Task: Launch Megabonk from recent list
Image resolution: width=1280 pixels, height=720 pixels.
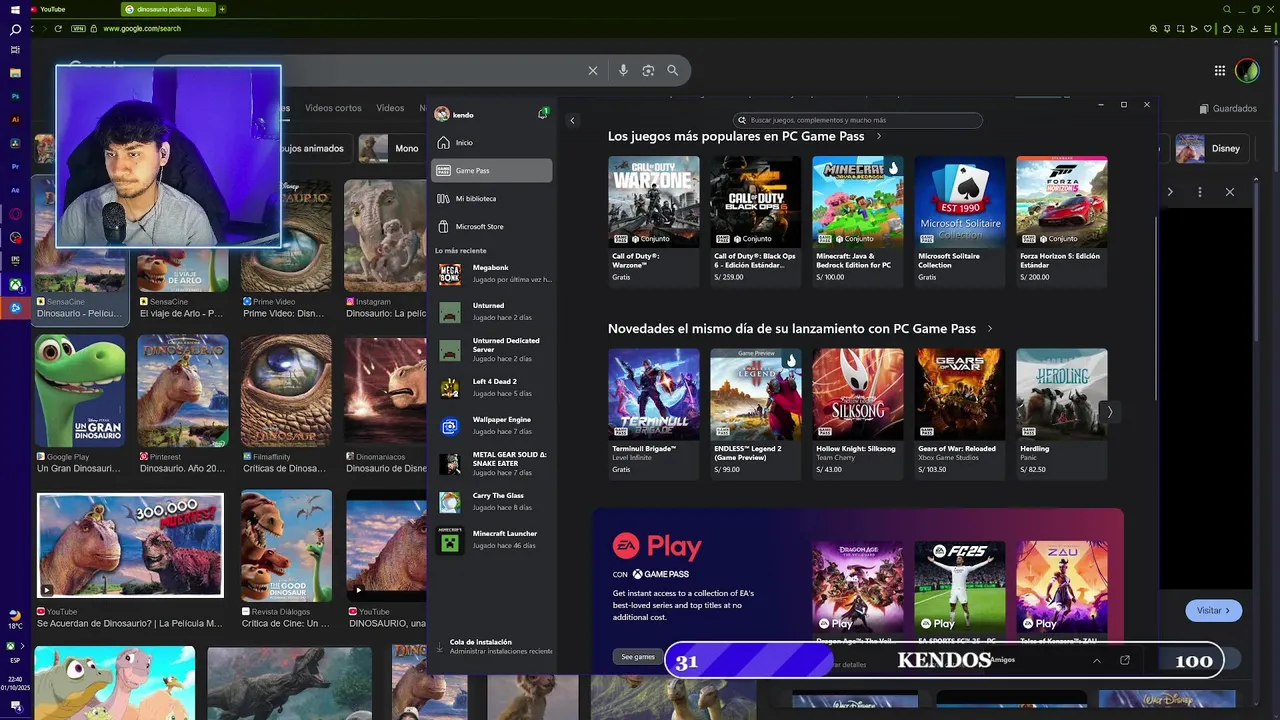Action: [x=491, y=274]
